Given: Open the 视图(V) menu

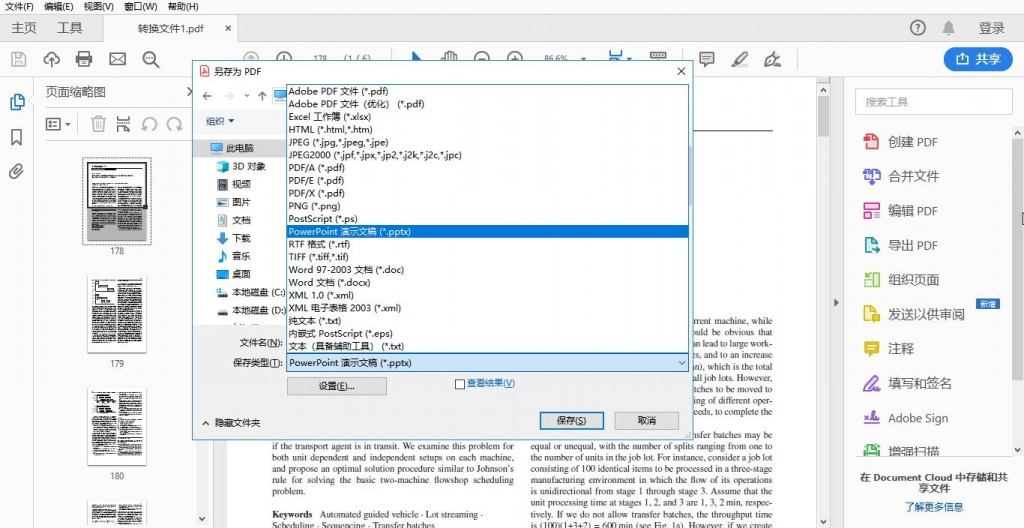Looking at the screenshot, I should (x=99, y=7).
